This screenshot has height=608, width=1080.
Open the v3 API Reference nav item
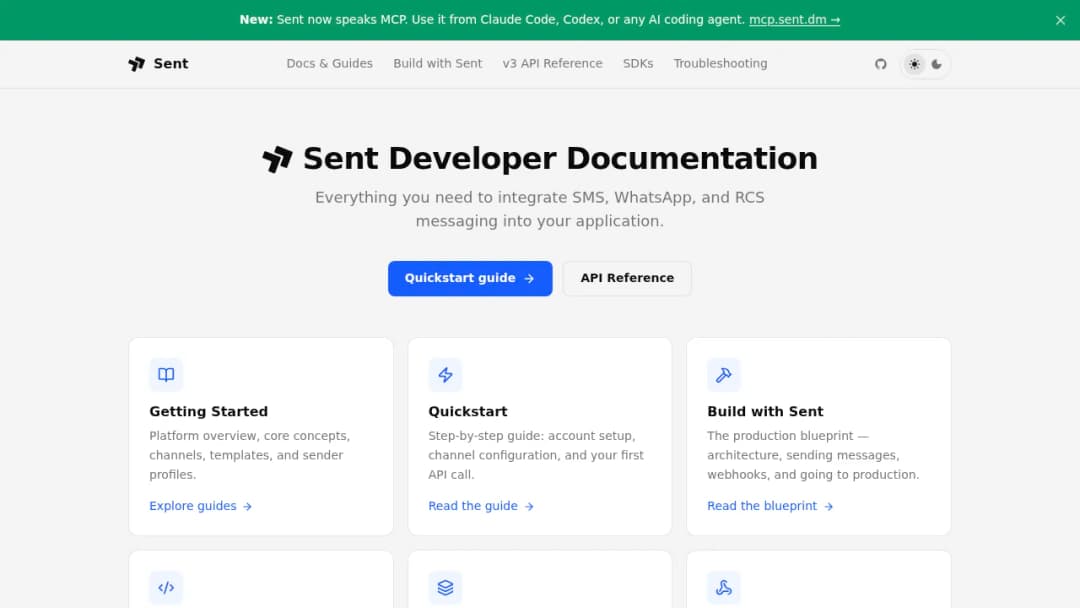(552, 63)
